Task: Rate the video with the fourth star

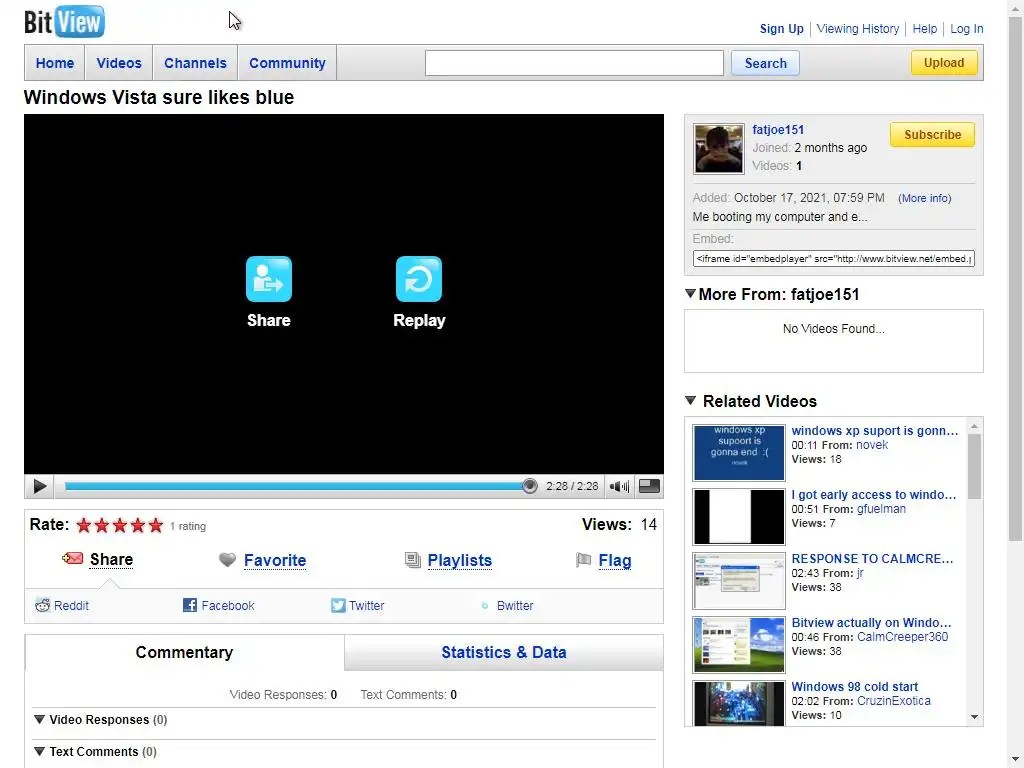Action: [x=138, y=525]
